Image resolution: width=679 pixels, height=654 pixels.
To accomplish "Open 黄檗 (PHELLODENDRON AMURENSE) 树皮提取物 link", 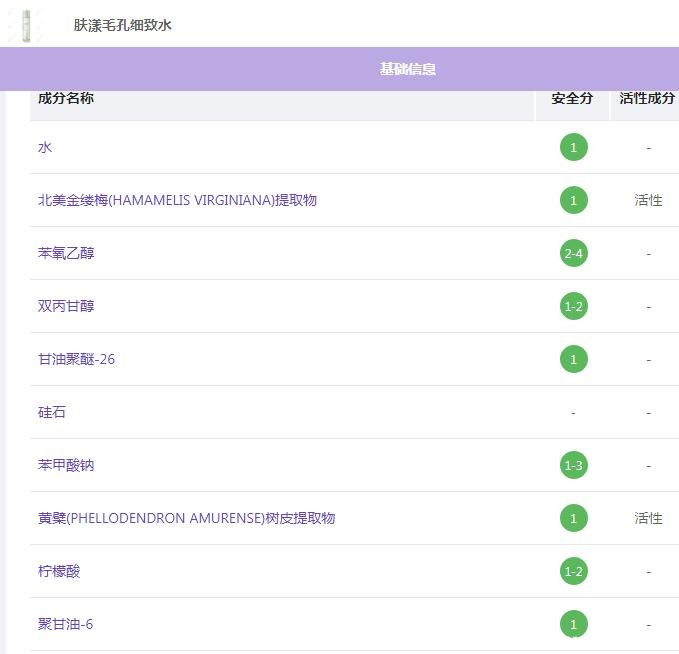I will click(x=186, y=518).
